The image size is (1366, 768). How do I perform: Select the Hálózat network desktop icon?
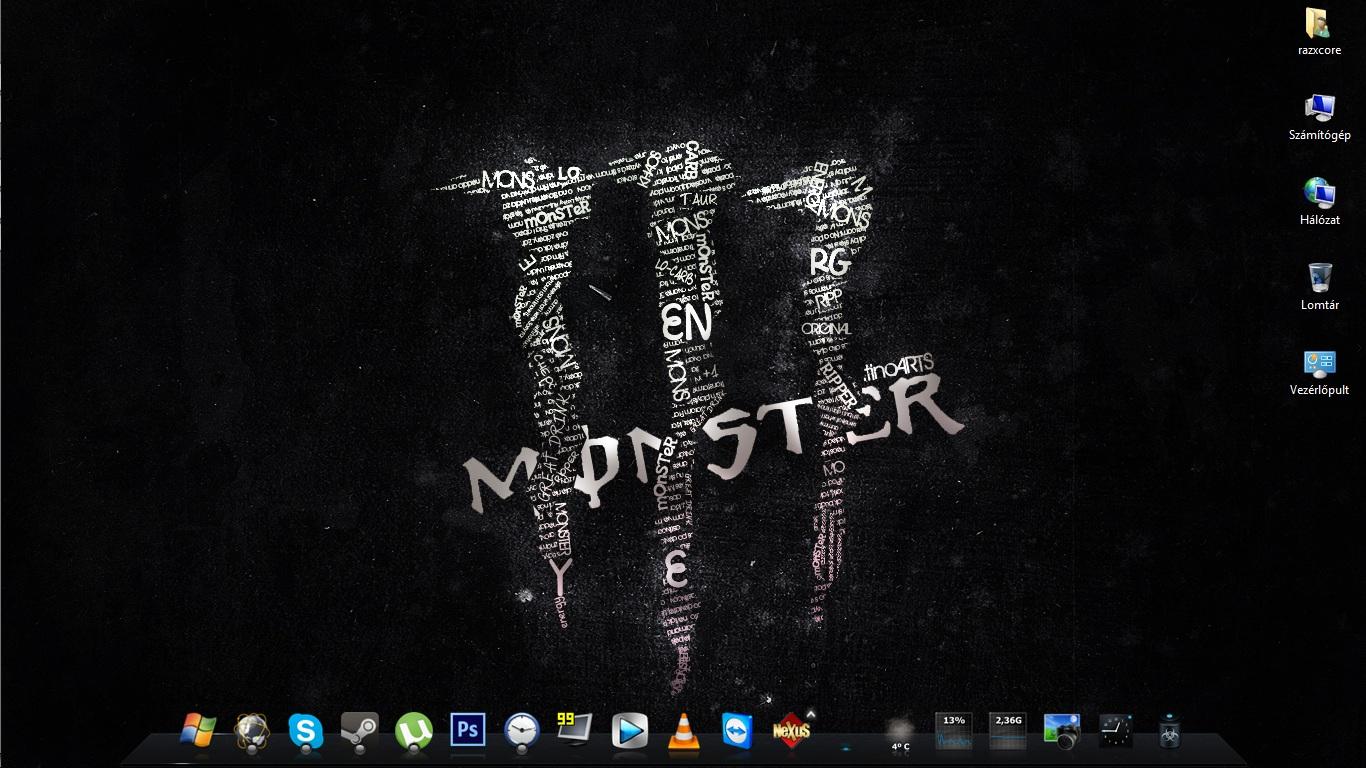tap(1319, 201)
